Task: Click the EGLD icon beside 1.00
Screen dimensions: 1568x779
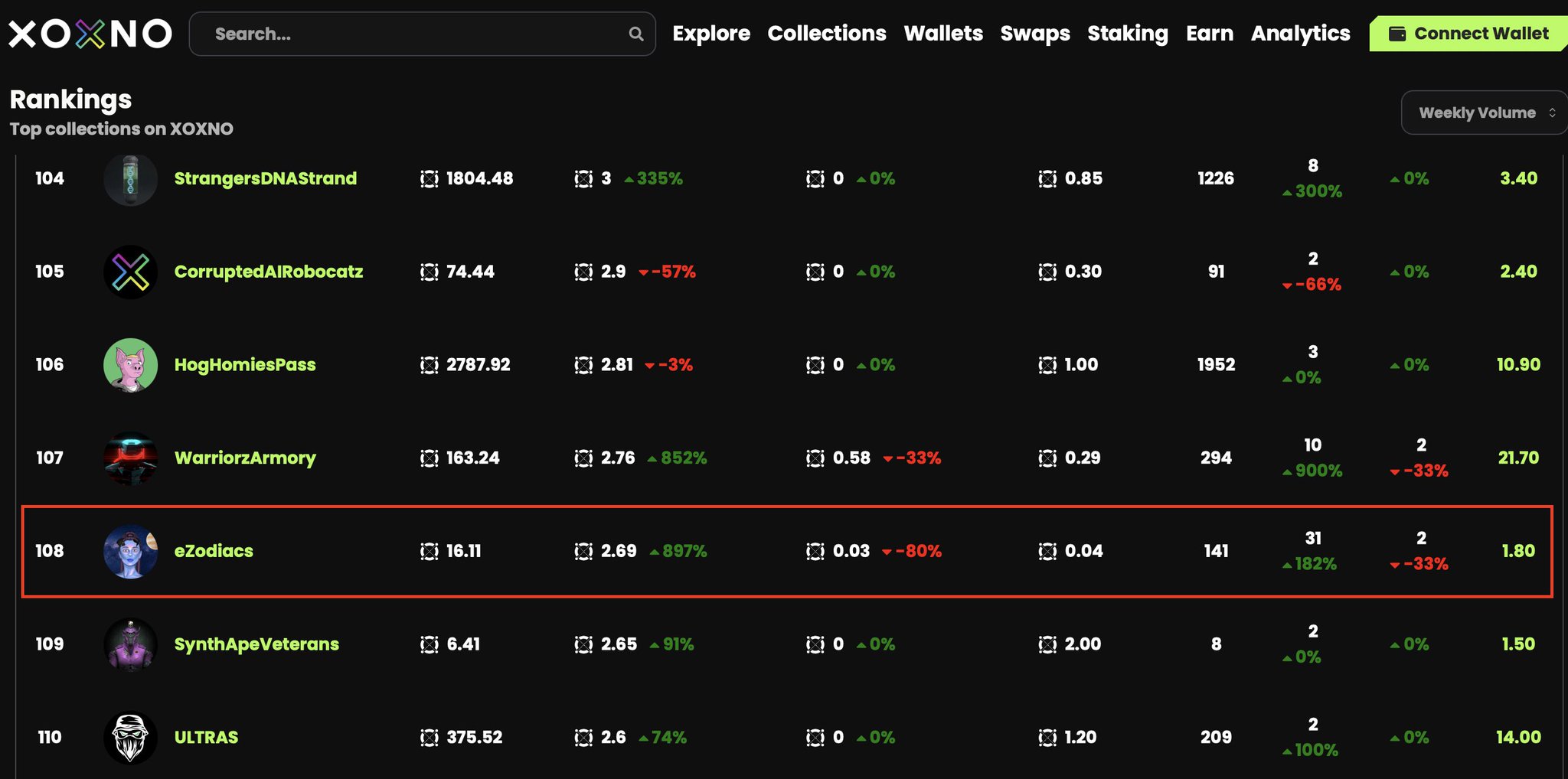Action: coord(1047,365)
